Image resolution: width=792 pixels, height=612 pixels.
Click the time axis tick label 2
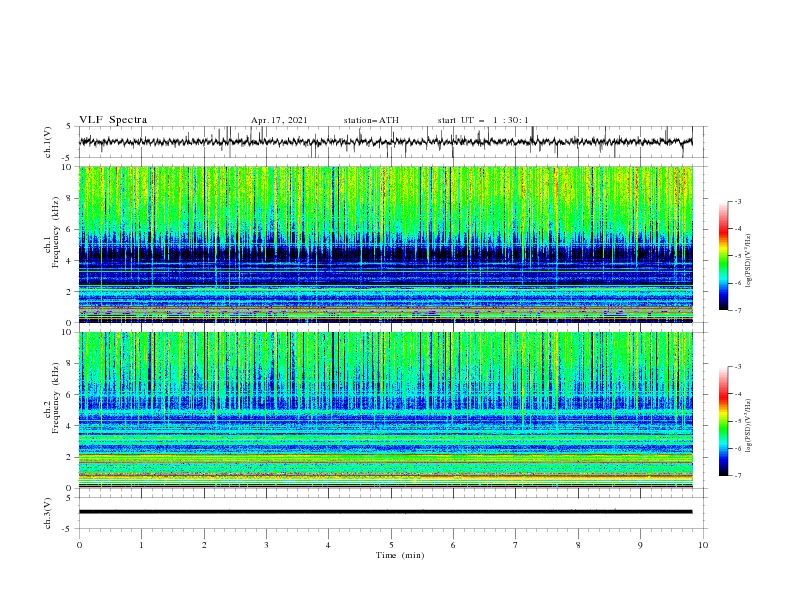click(204, 545)
